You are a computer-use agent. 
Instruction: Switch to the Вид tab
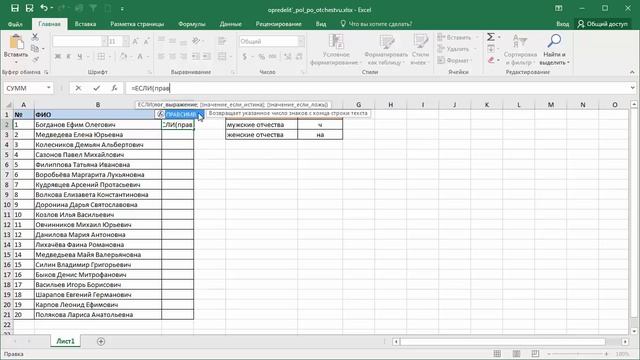[x=321, y=24]
